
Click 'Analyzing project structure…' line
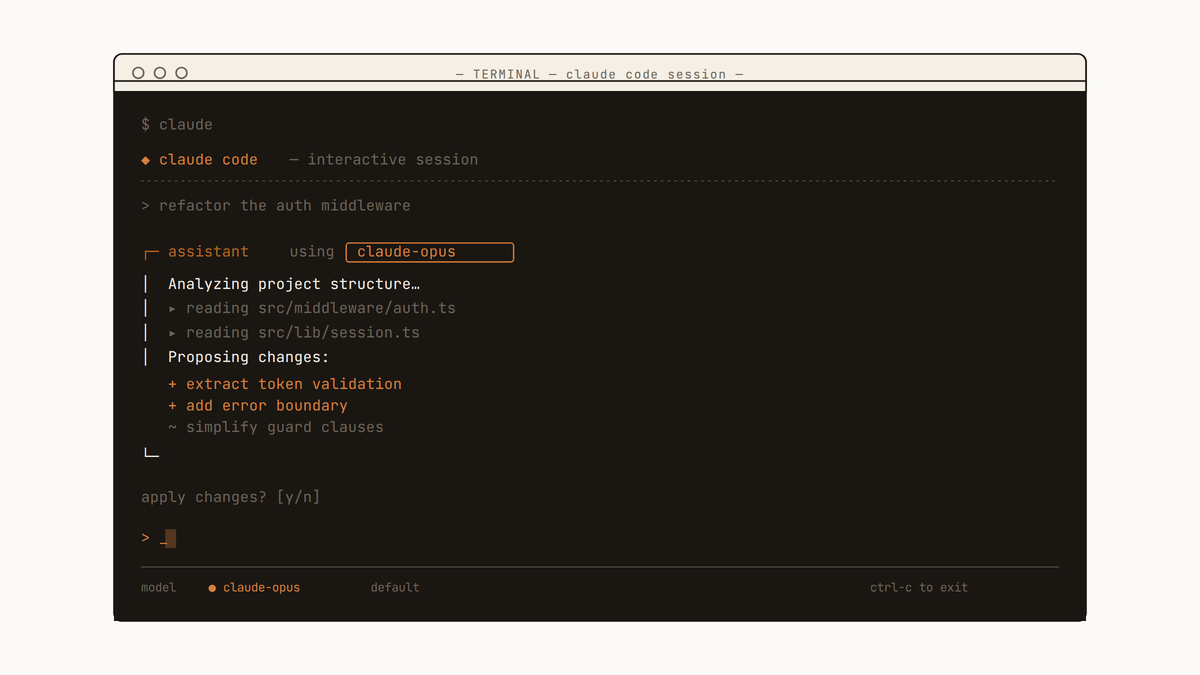pyautogui.click(x=294, y=285)
